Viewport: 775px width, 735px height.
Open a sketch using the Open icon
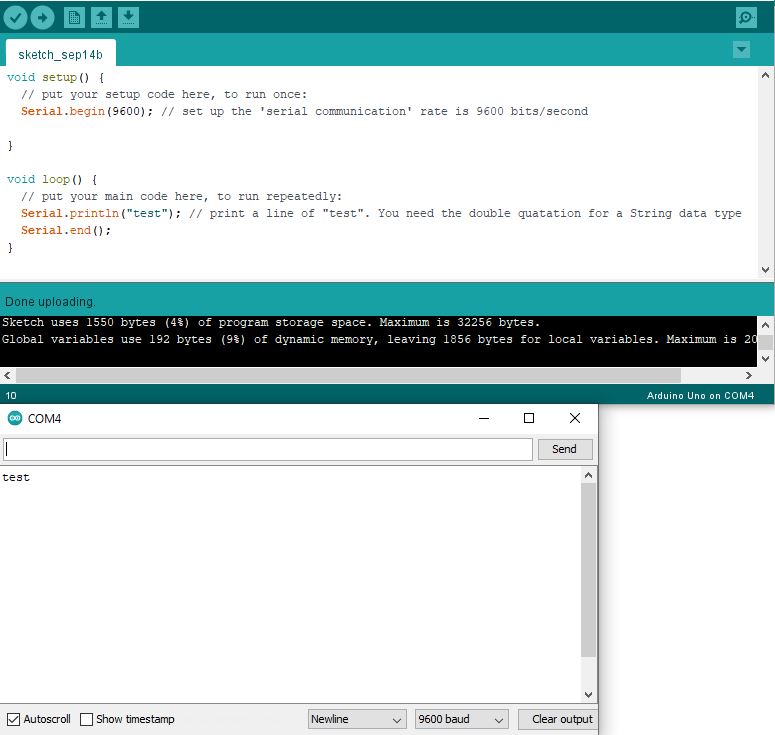tap(101, 18)
